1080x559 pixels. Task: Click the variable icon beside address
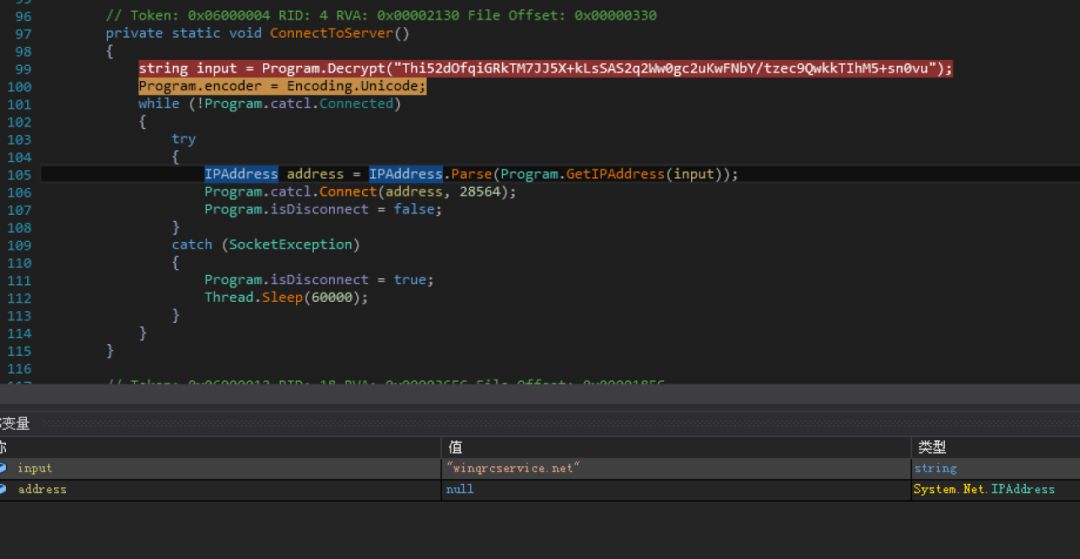[x=3, y=489]
